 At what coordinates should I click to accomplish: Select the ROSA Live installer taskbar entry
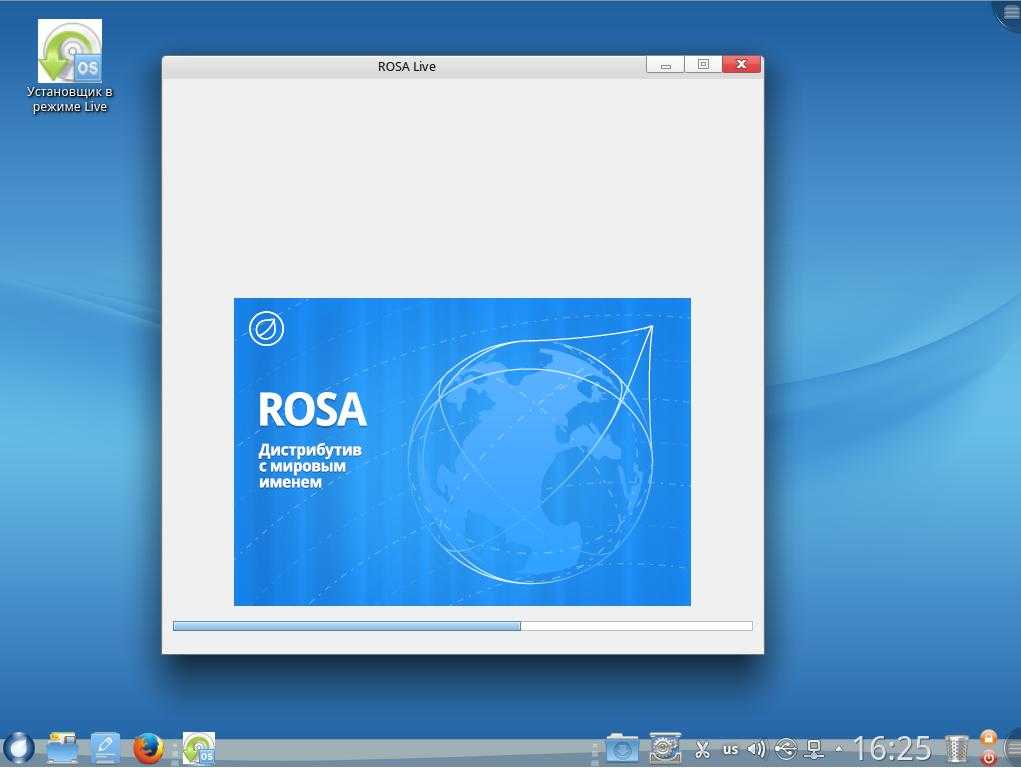tap(198, 748)
